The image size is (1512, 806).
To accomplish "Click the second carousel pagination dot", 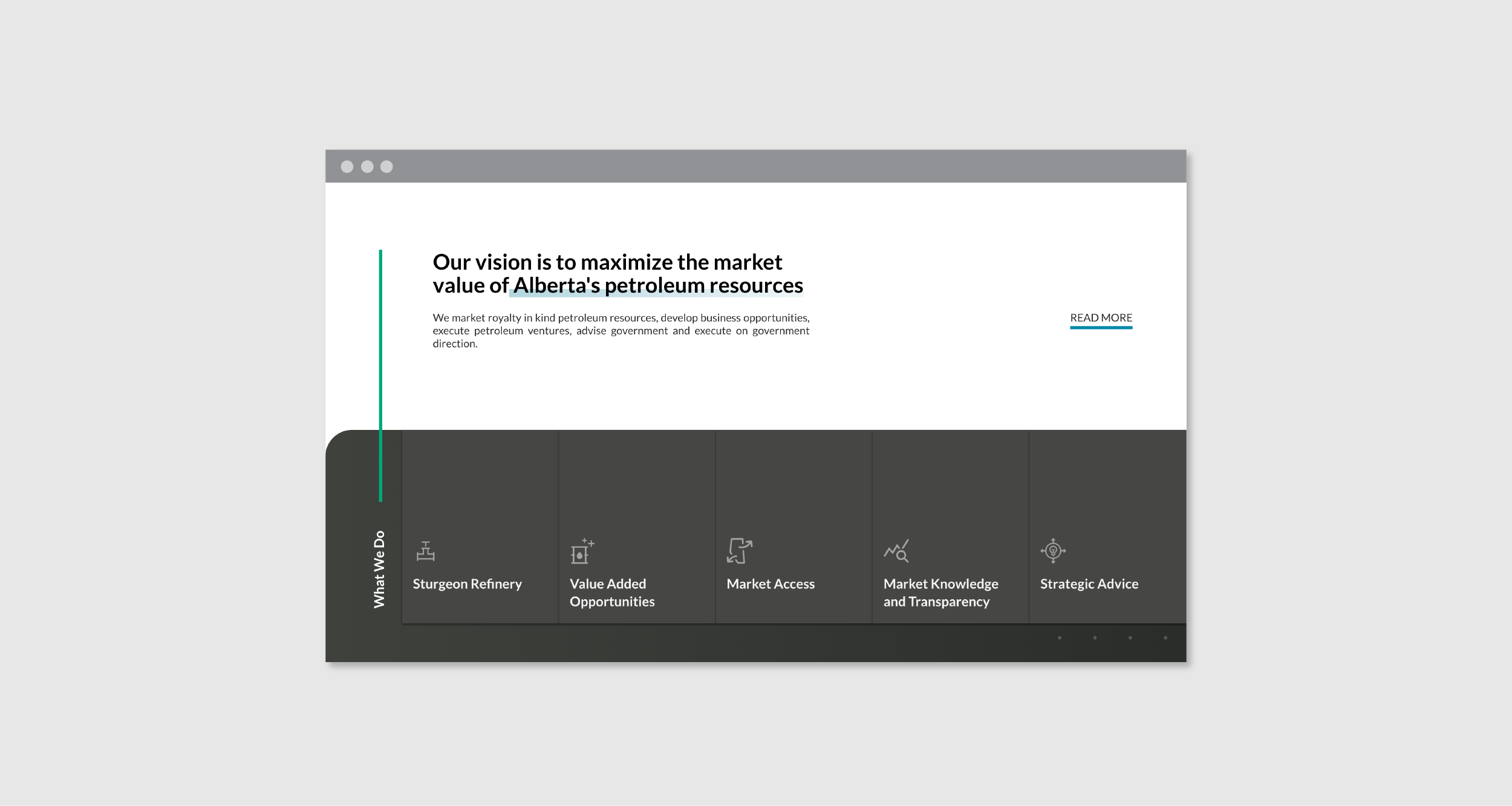I will coord(1095,638).
